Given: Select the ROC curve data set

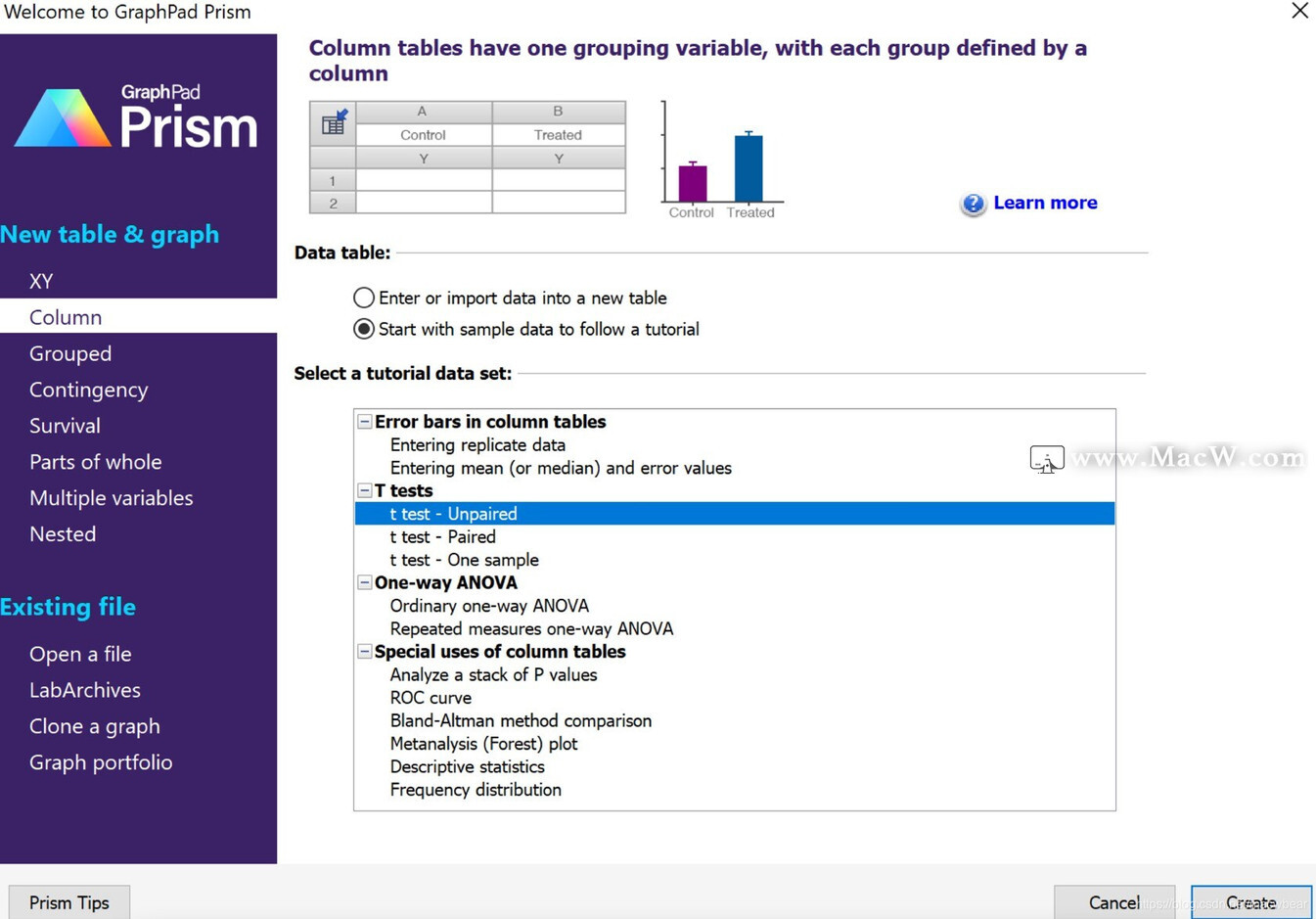Looking at the screenshot, I should pos(431,698).
